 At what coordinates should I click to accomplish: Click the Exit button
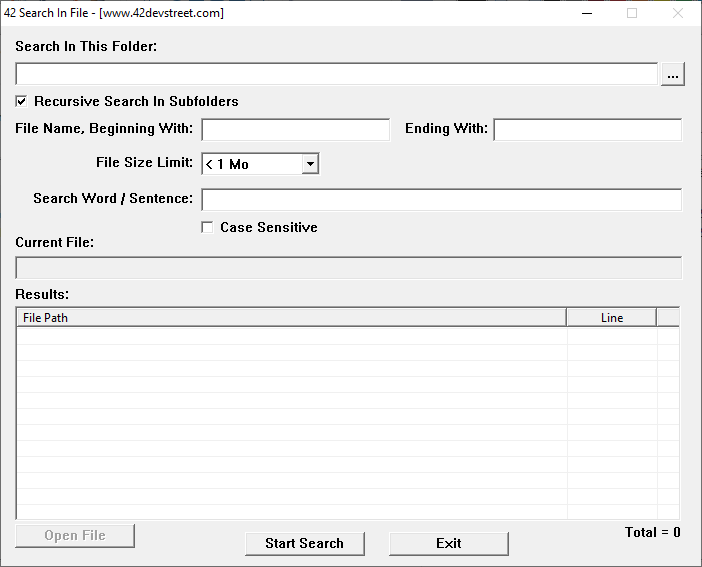[449, 544]
